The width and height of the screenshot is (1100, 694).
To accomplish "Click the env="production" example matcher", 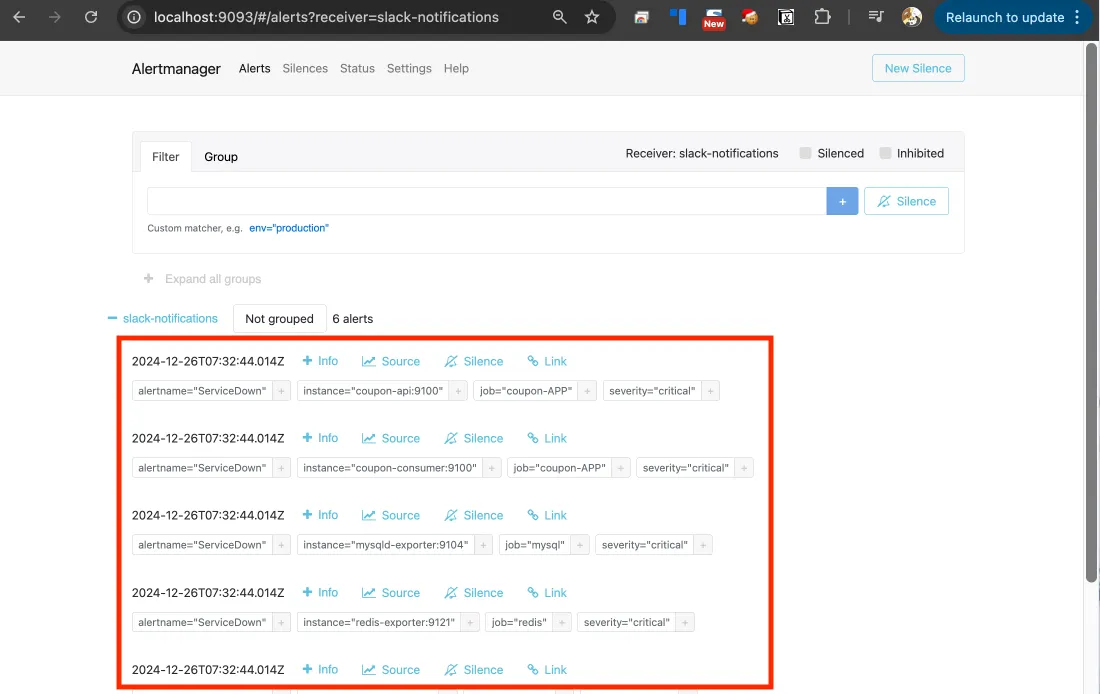I will (289, 228).
